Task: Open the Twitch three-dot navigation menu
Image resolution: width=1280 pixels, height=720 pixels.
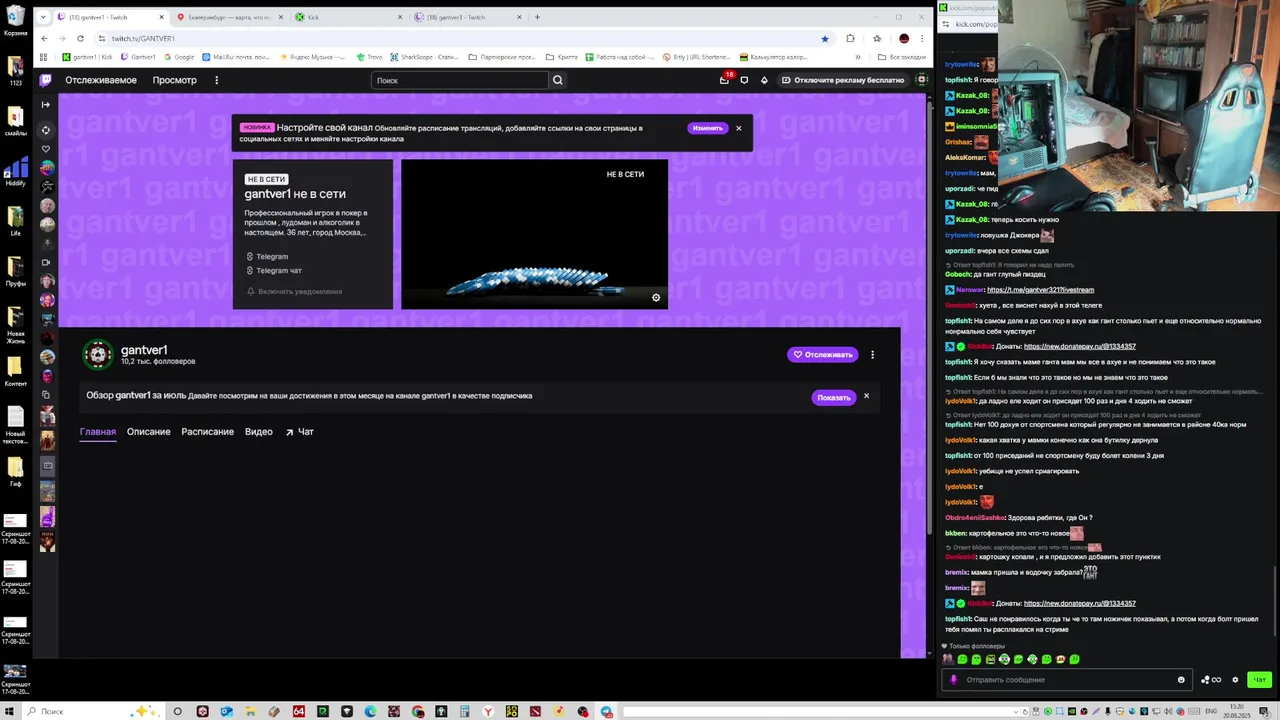Action: point(216,80)
